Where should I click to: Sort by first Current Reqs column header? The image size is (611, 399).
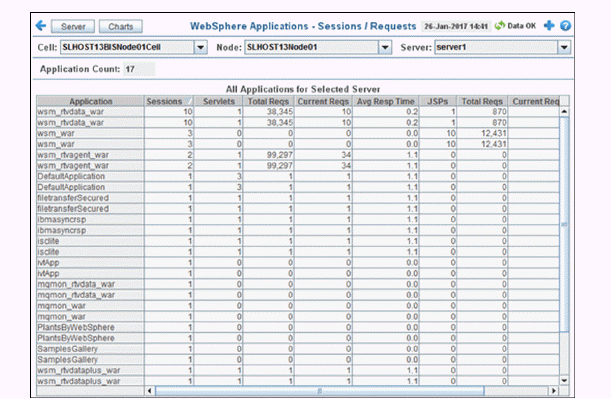pos(323,101)
